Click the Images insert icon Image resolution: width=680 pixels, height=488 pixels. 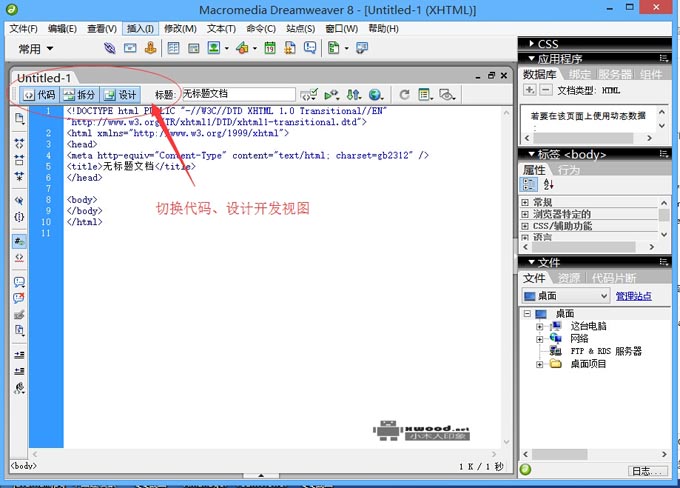point(214,48)
